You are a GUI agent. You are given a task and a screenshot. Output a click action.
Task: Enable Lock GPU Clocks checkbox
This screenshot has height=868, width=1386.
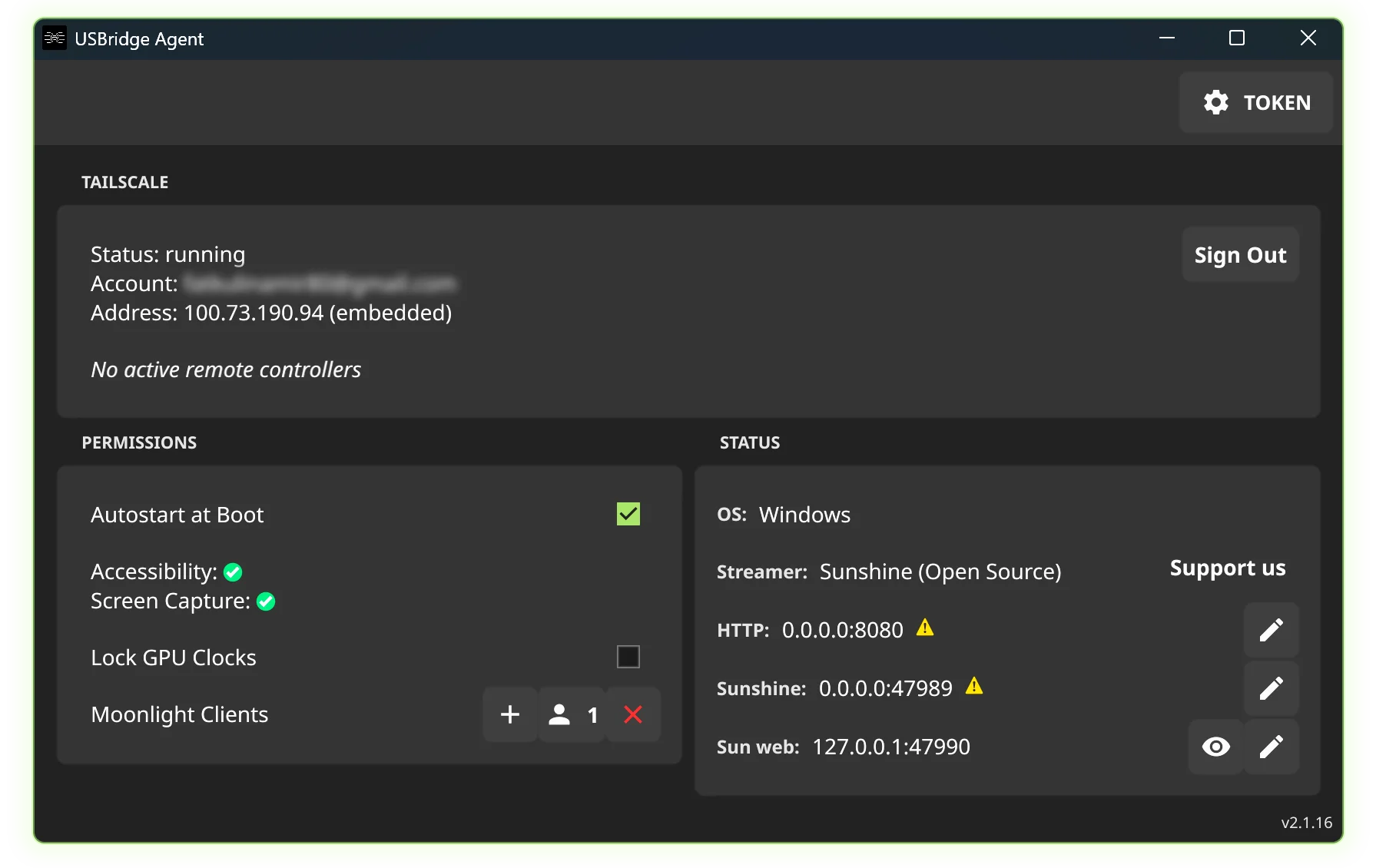(628, 657)
